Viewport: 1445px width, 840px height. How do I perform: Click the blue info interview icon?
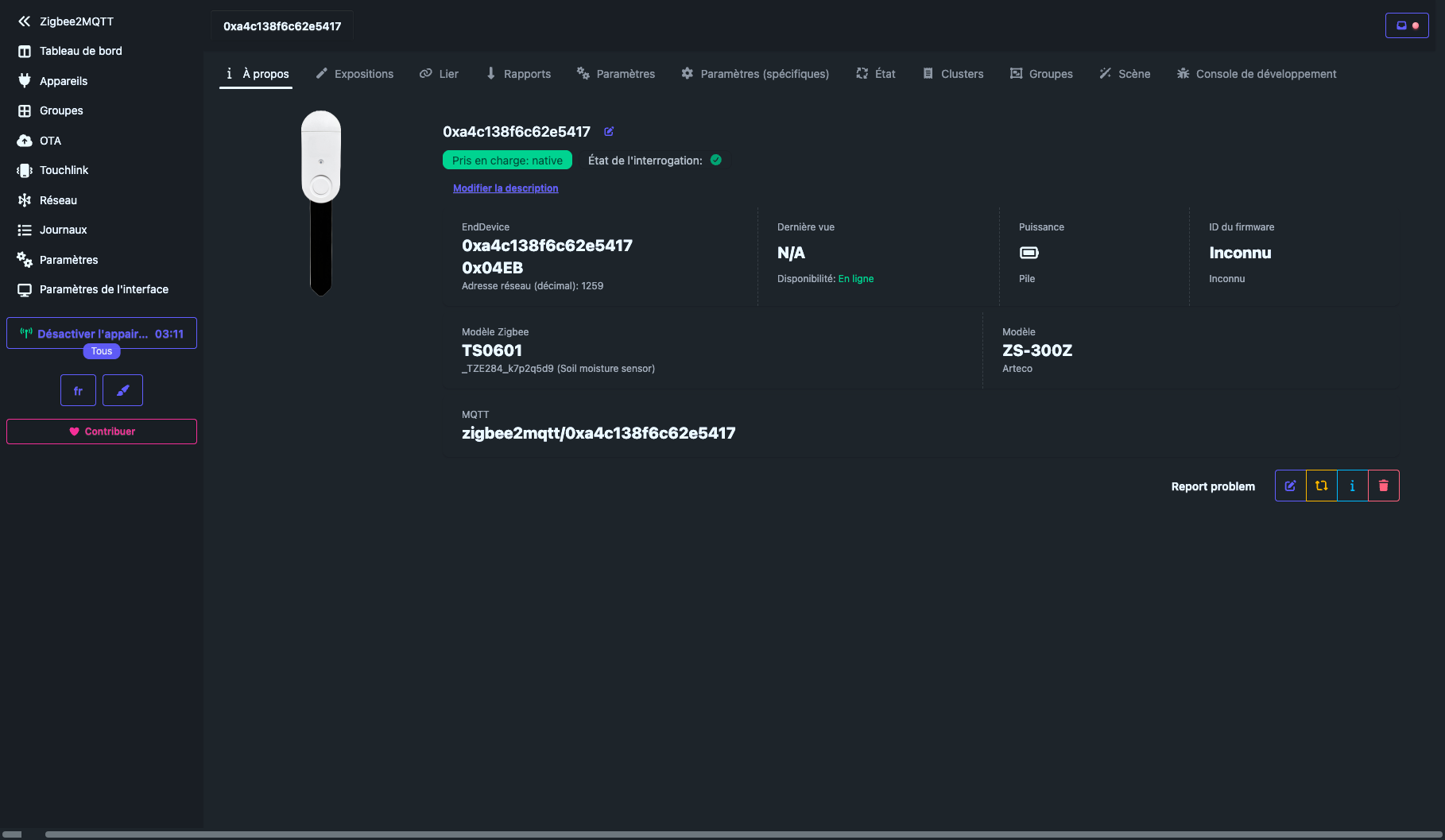1352,486
